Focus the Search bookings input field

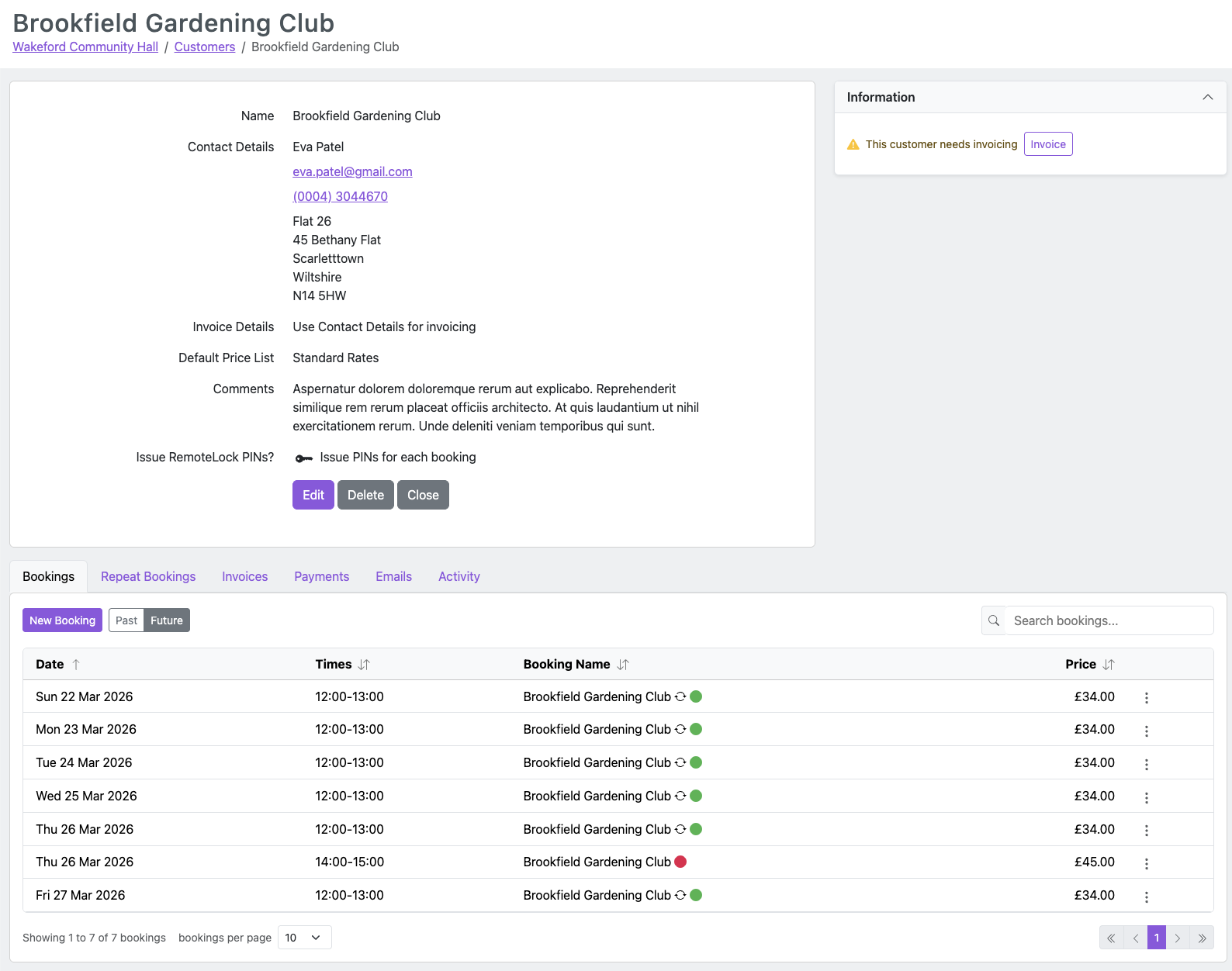(x=1109, y=620)
